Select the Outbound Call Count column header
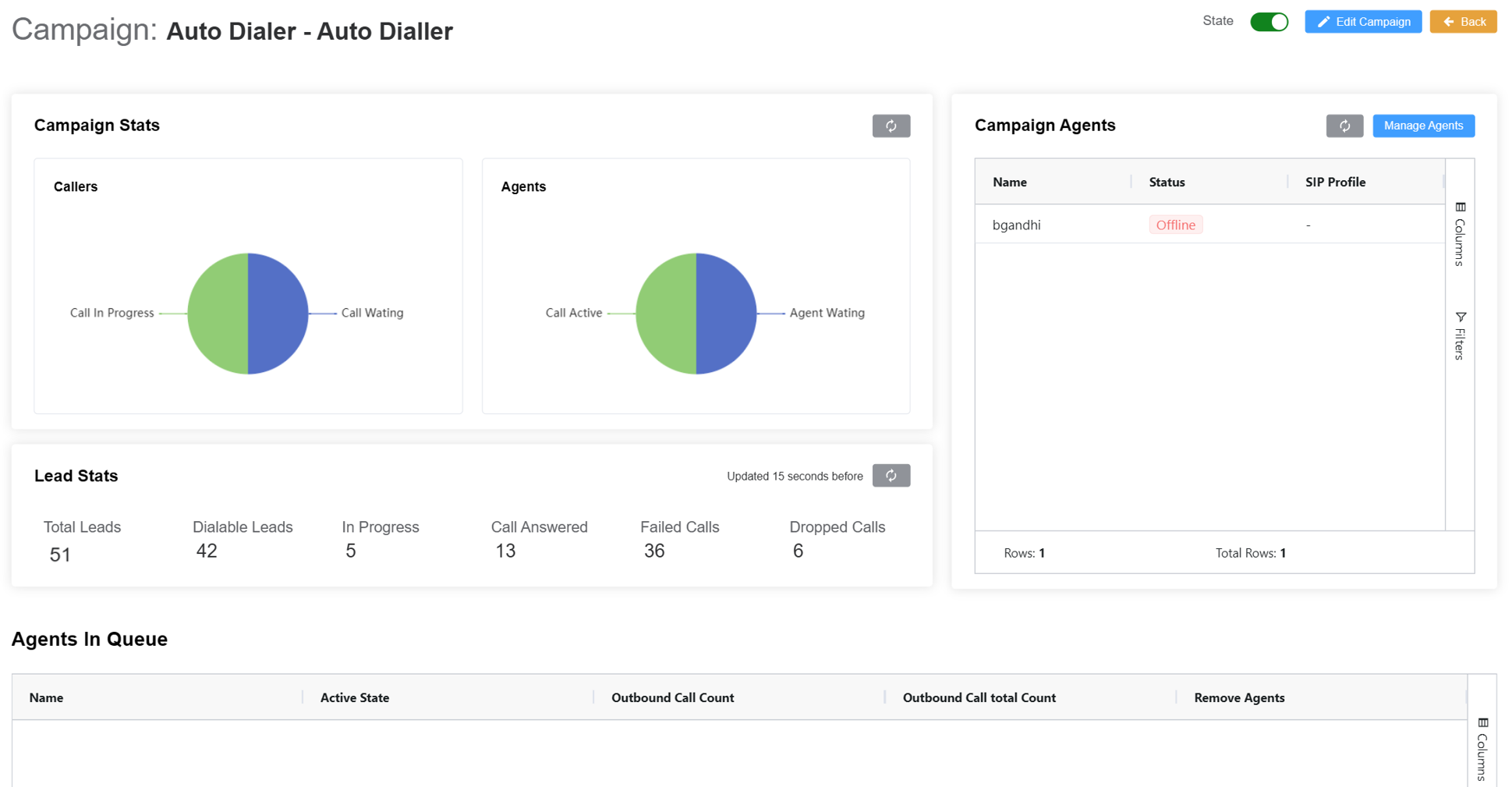This screenshot has width=1512, height=787. [x=671, y=697]
